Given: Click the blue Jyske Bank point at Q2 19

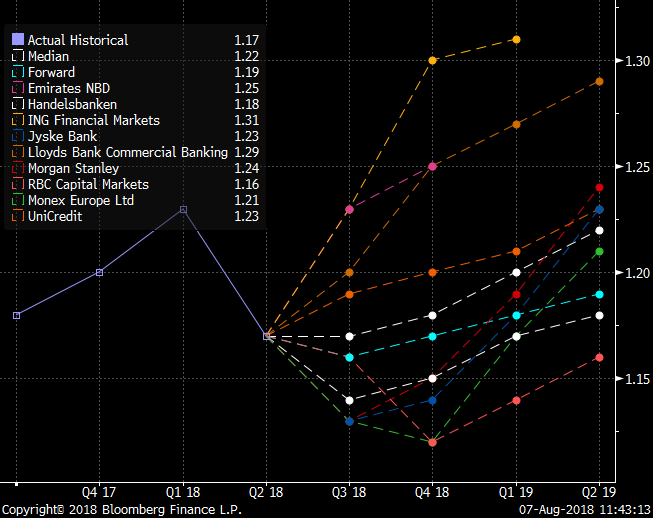Looking at the screenshot, I should [x=600, y=209].
